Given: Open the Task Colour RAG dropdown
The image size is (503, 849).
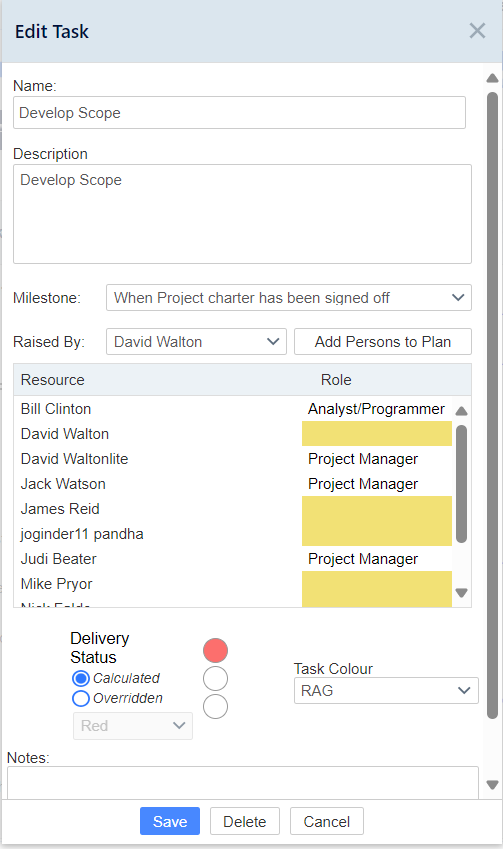Looking at the screenshot, I should (386, 691).
